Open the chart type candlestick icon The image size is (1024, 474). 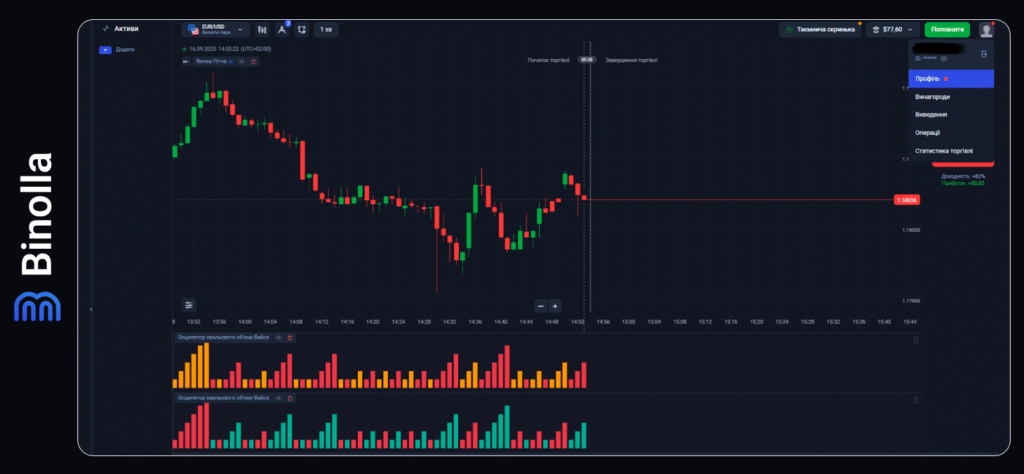click(263, 30)
